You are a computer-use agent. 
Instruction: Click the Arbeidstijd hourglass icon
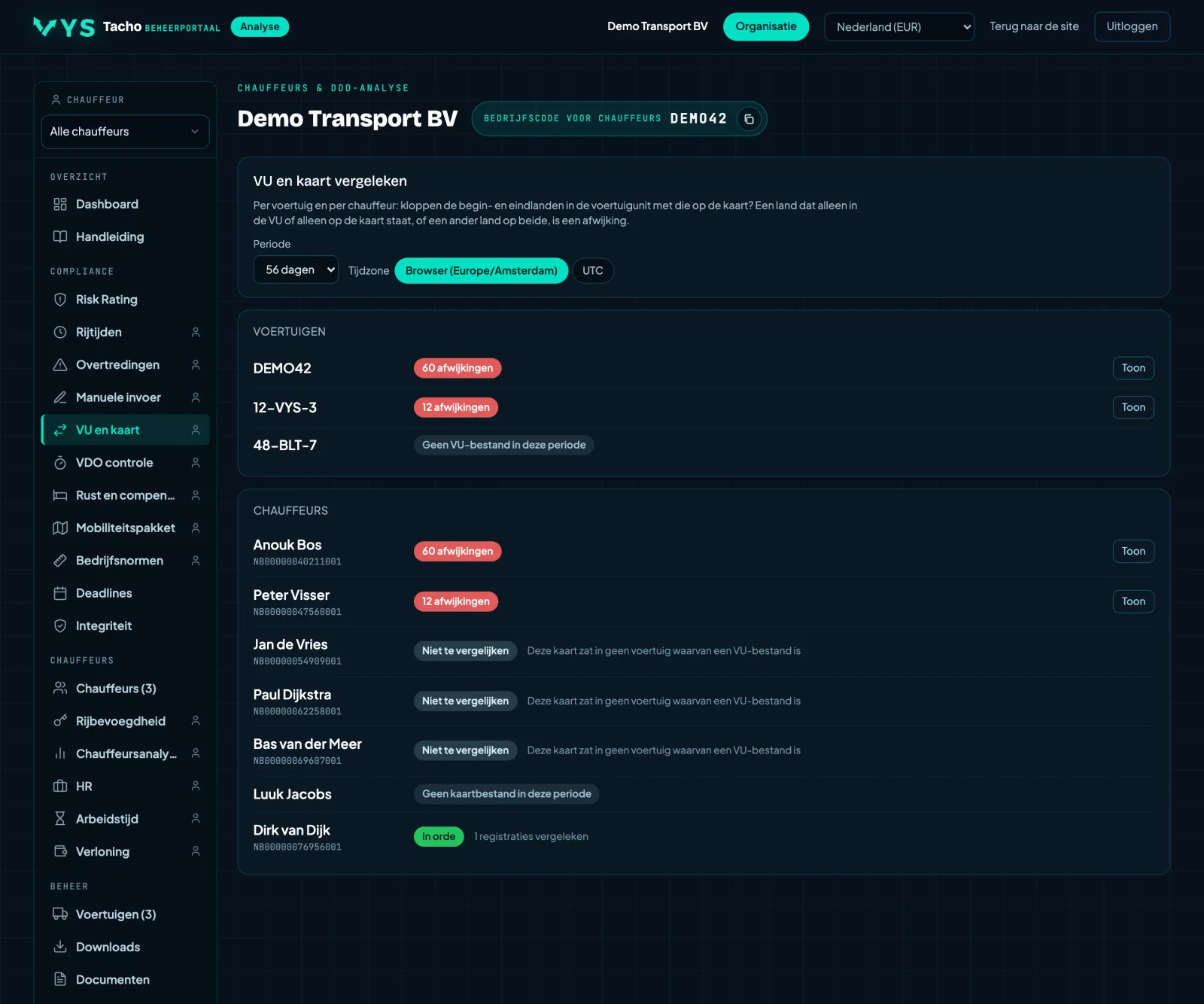60,819
